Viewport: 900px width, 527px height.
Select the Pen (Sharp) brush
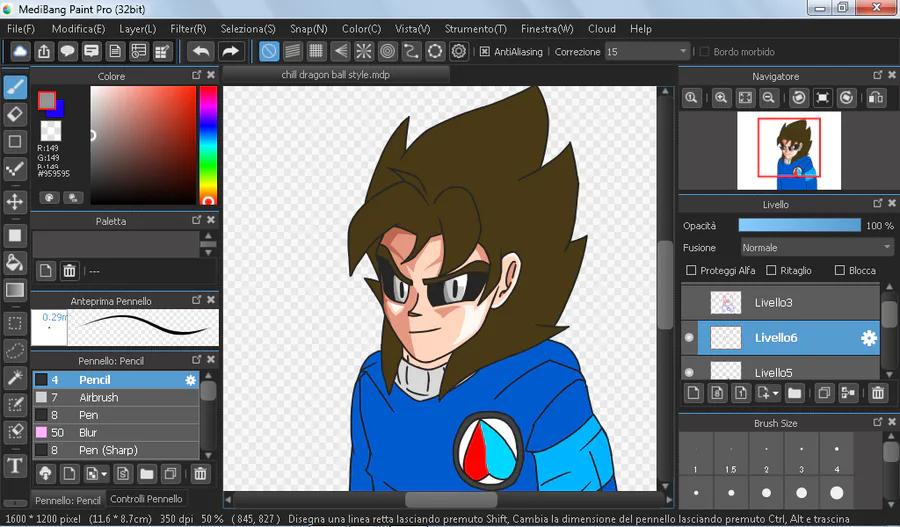(x=116, y=450)
